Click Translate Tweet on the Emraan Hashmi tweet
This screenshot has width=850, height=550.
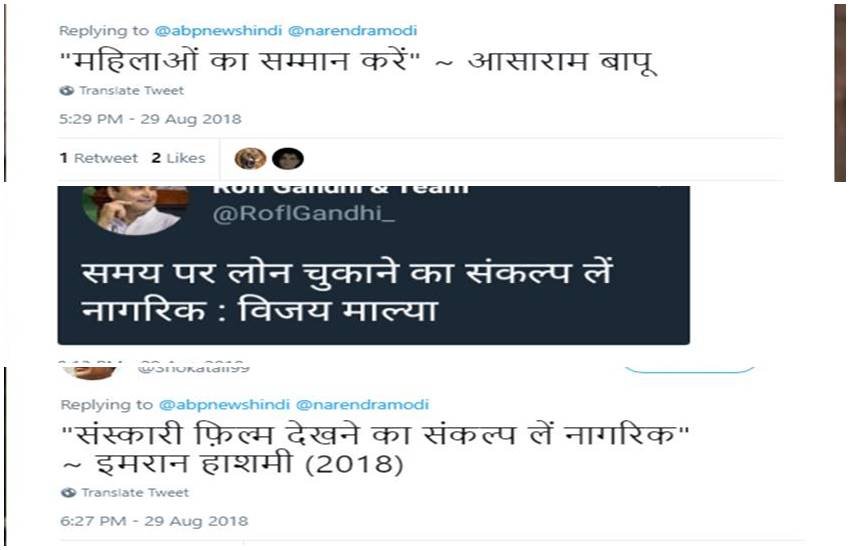tap(135, 493)
